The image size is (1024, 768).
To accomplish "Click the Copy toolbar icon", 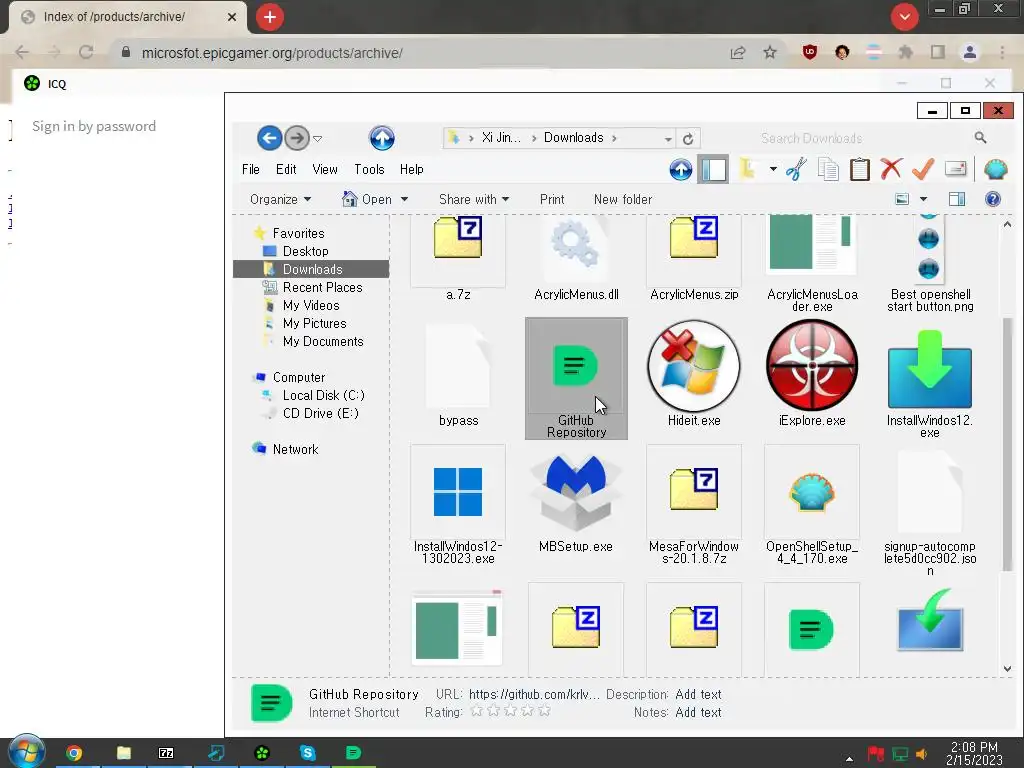I will pyautogui.click(x=828, y=169).
